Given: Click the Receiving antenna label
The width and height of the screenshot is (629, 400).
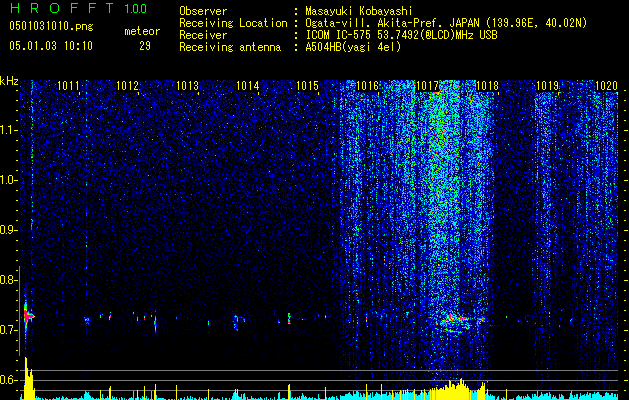Looking at the screenshot, I should point(230,47).
